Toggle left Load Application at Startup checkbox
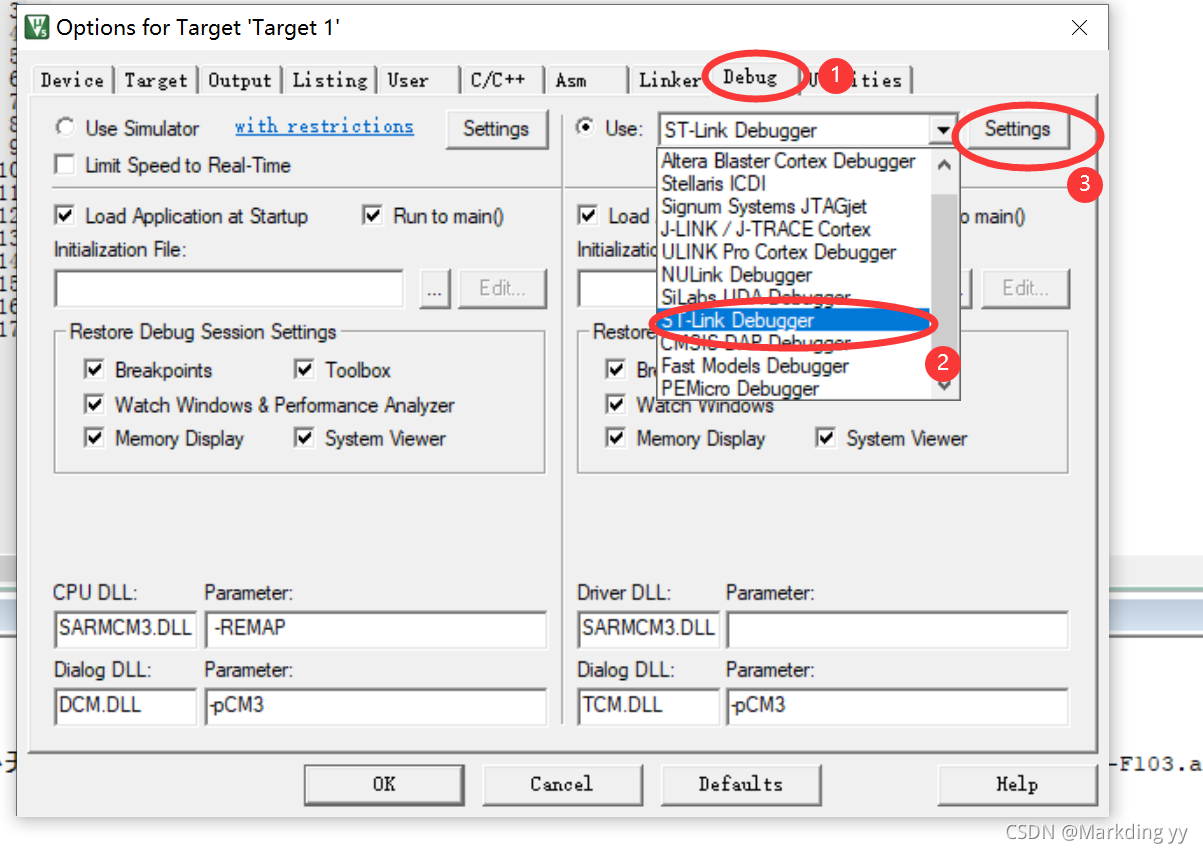Viewport: 1203px width, 853px height. point(66,216)
